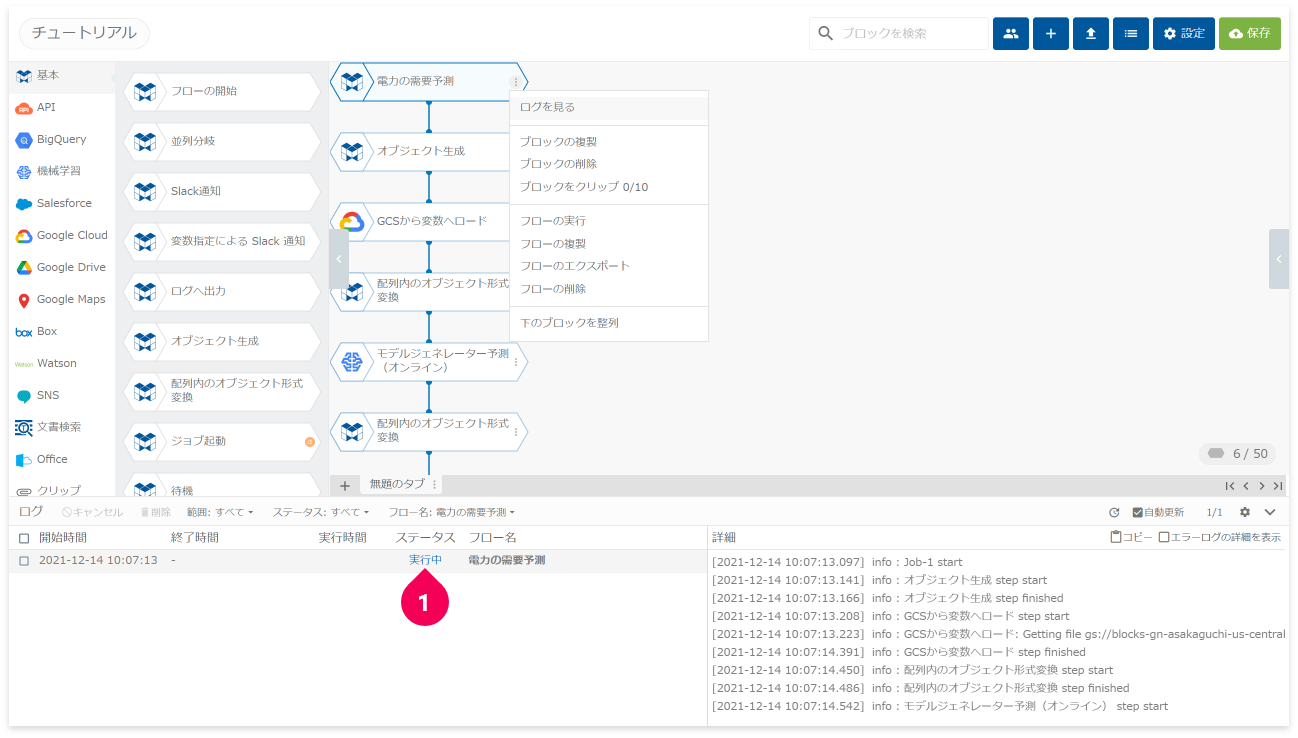Click the upload arrow icon button
Screen dimensions: 1298x738
(1090, 33)
